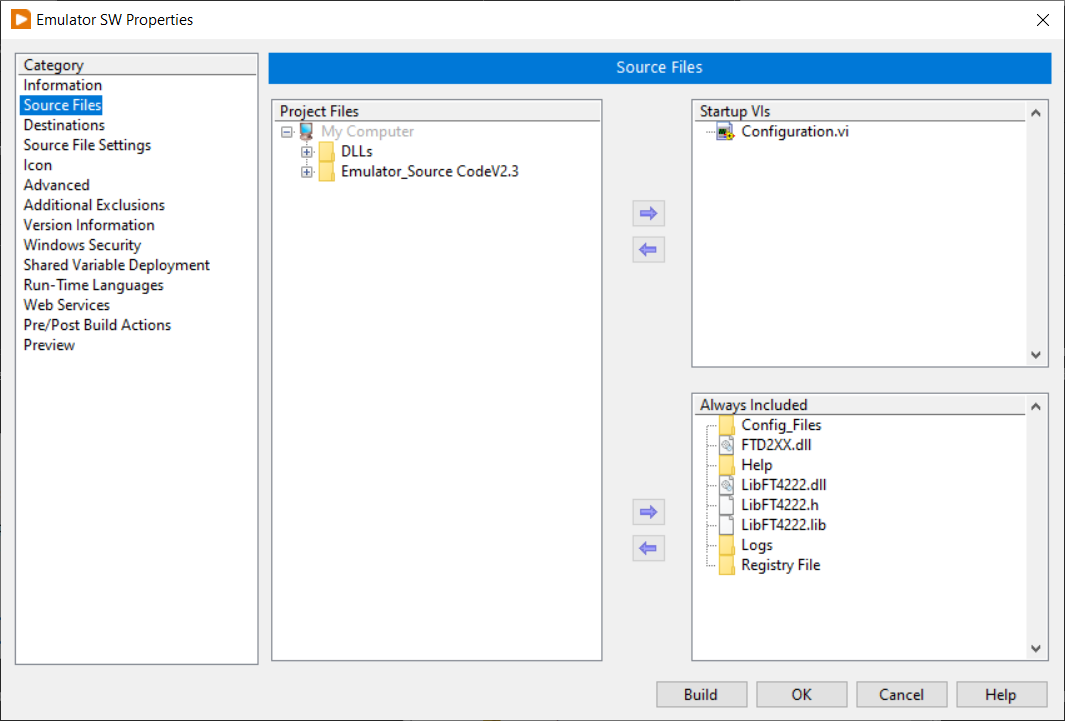
Task: Click the My Computer icon in Project Files
Action: [x=306, y=131]
